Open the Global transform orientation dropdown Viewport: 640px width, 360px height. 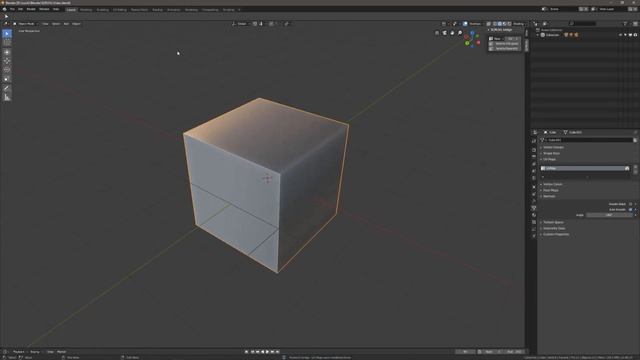coord(240,24)
